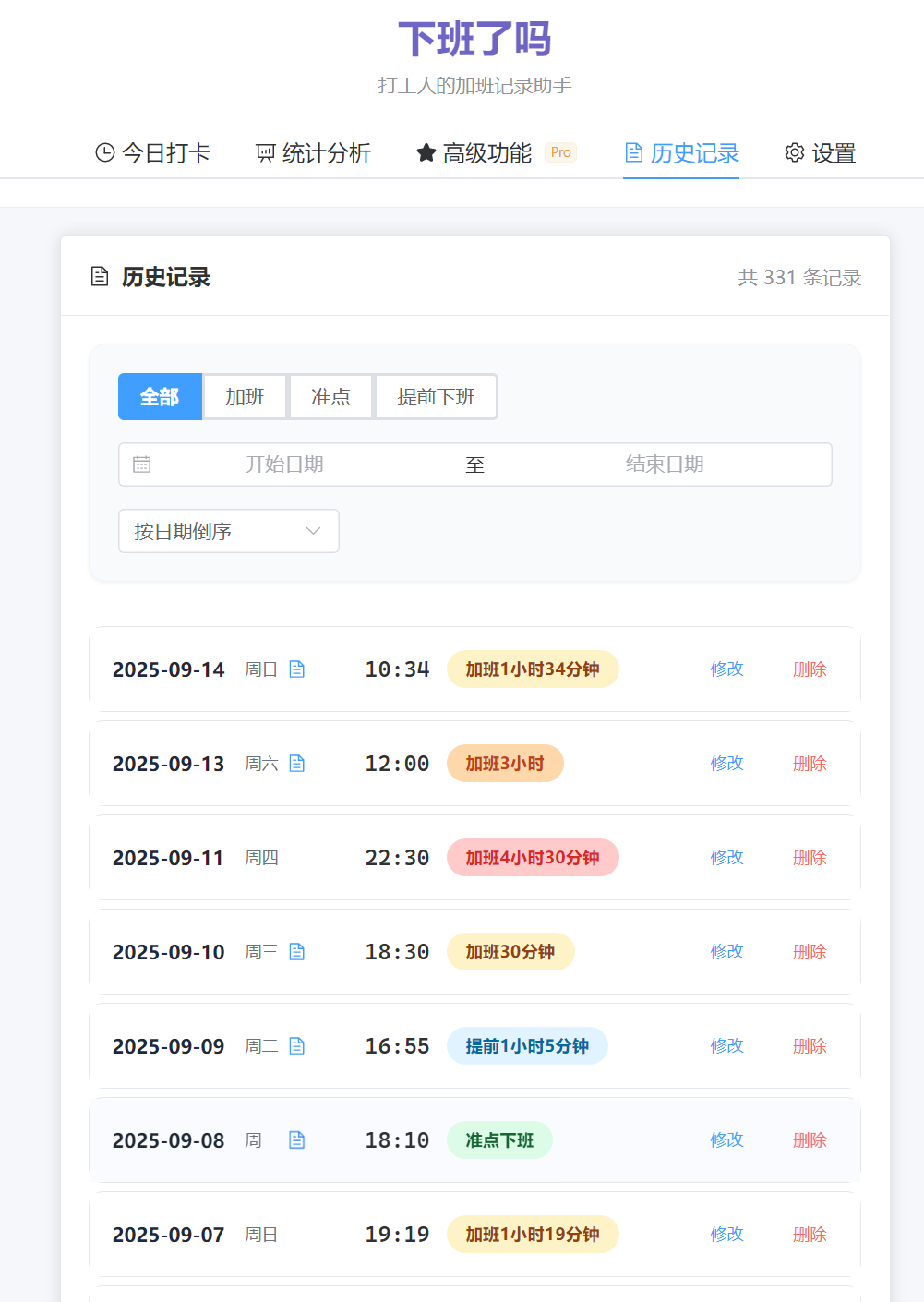Select the 全部 filter
Image resolution: width=924 pixels, height=1302 pixels.
(160, 397)
